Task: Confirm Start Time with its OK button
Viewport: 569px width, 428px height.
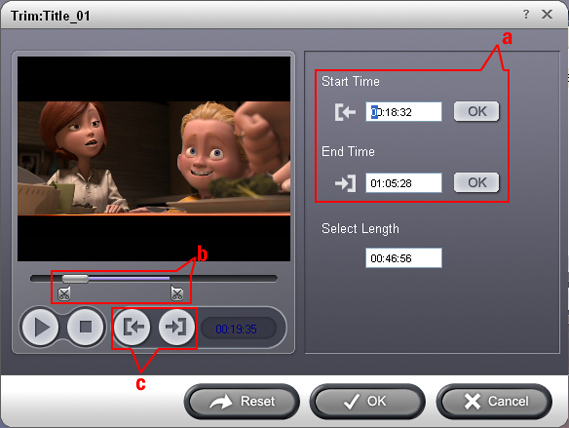Action: coord(476,111)
